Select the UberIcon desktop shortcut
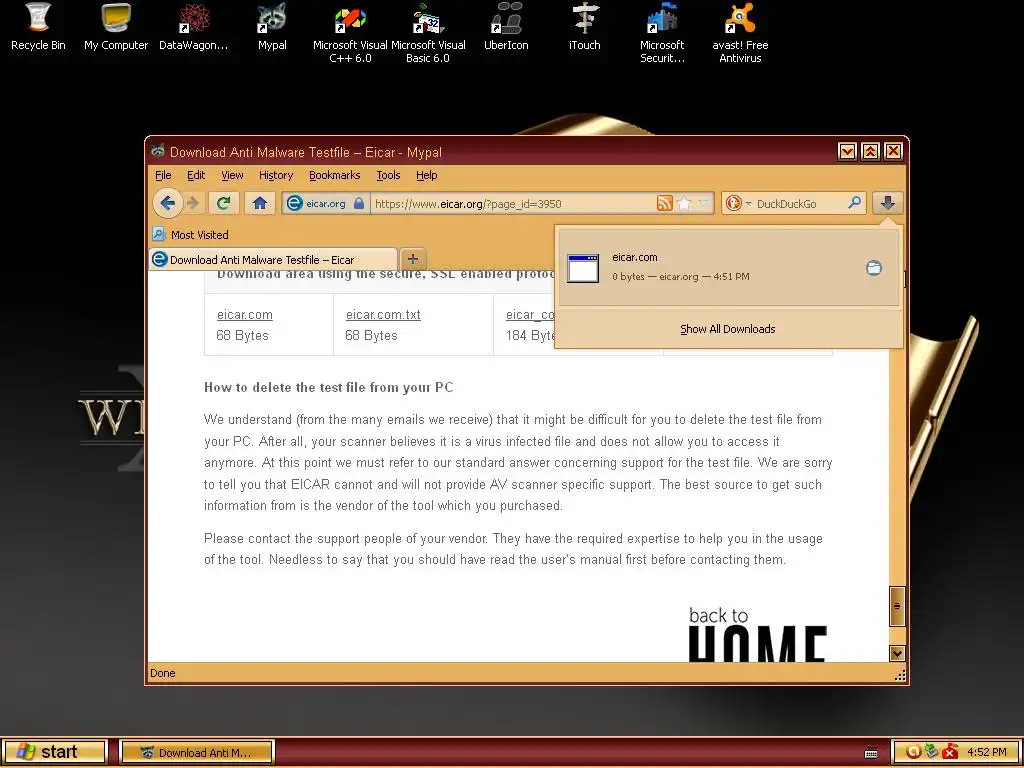 click(x=506, y=27)
